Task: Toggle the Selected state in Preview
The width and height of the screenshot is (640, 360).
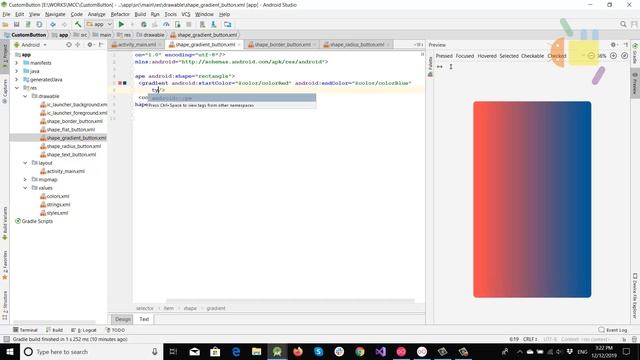Action: click(509, 56)
